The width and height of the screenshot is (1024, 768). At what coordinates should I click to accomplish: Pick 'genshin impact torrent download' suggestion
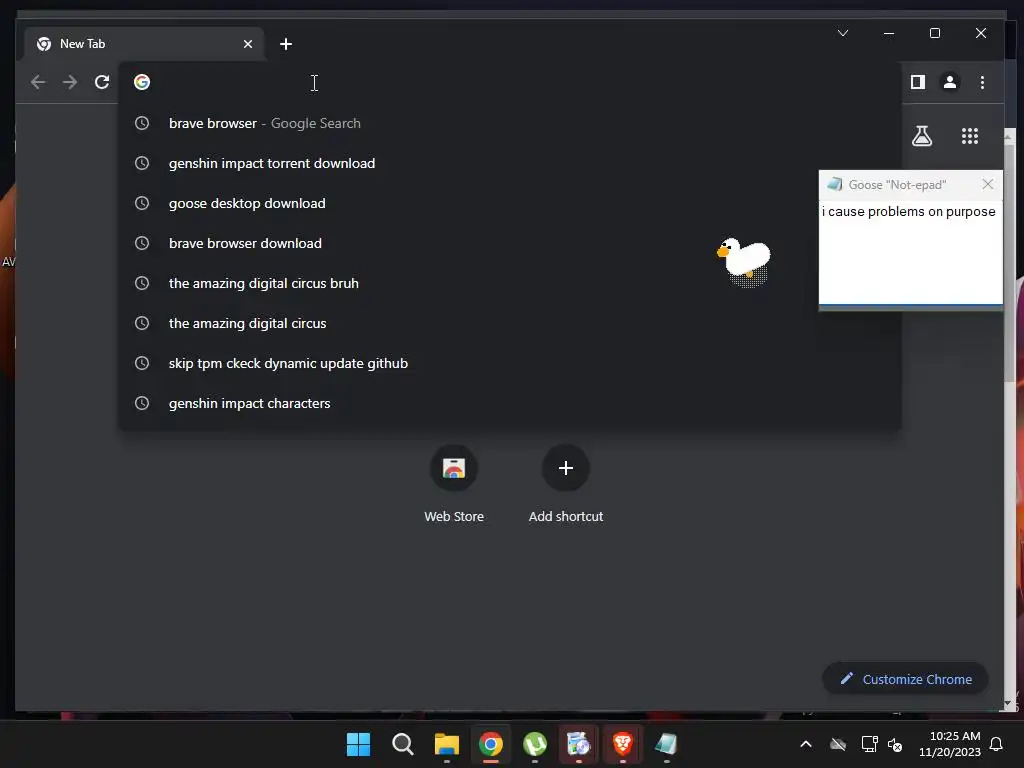(509, 163)
